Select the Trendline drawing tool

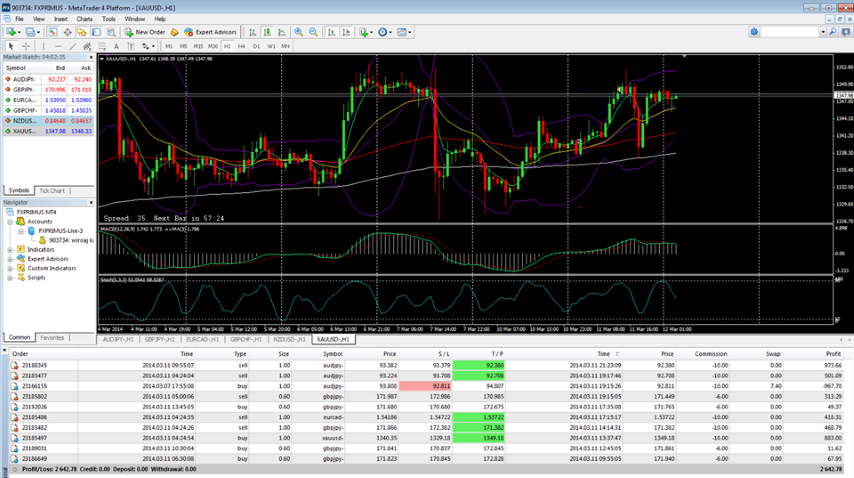click(72, 46)
